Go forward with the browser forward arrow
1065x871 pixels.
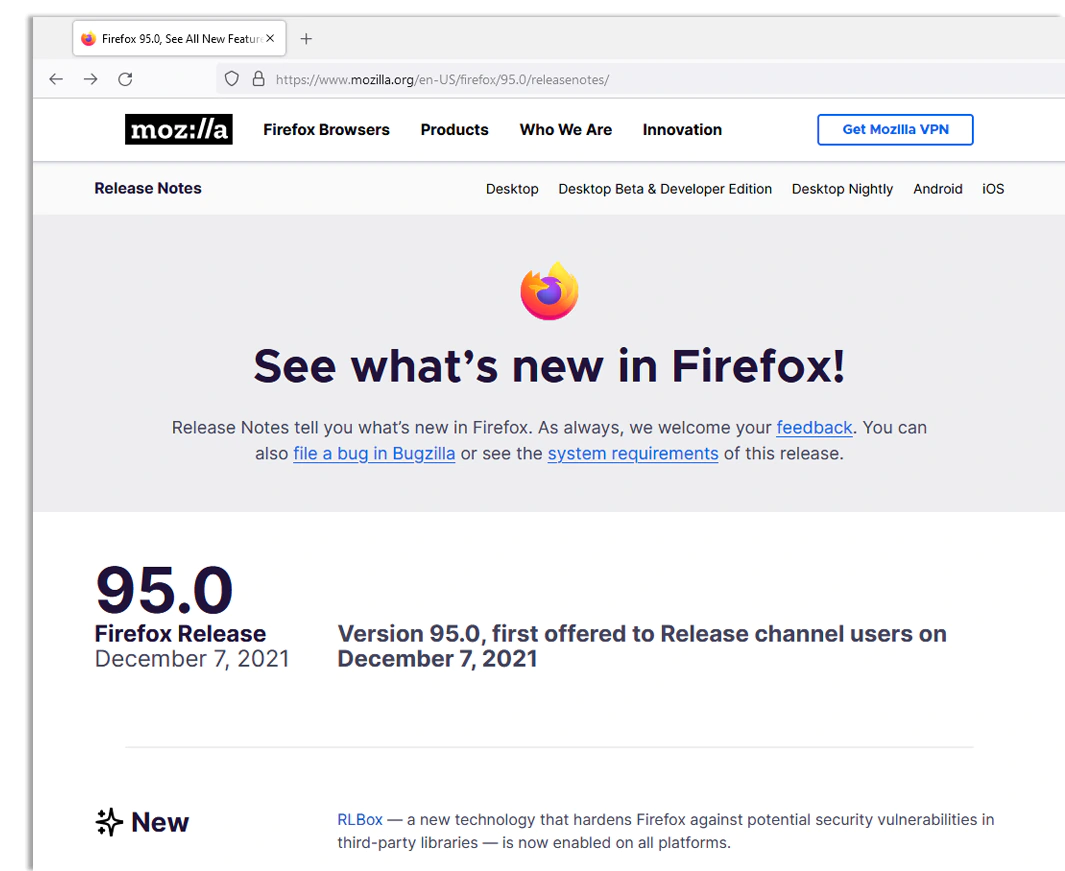point(90,79)
